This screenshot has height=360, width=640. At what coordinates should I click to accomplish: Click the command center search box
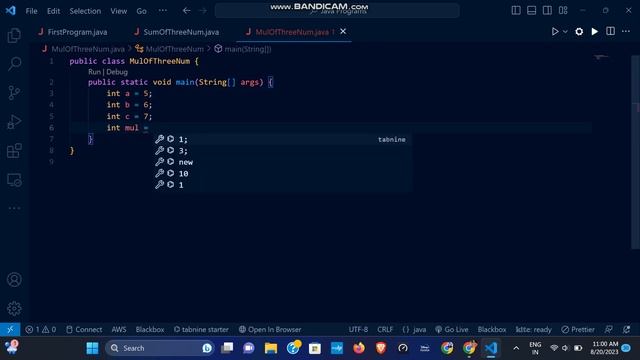click(337, 11)
